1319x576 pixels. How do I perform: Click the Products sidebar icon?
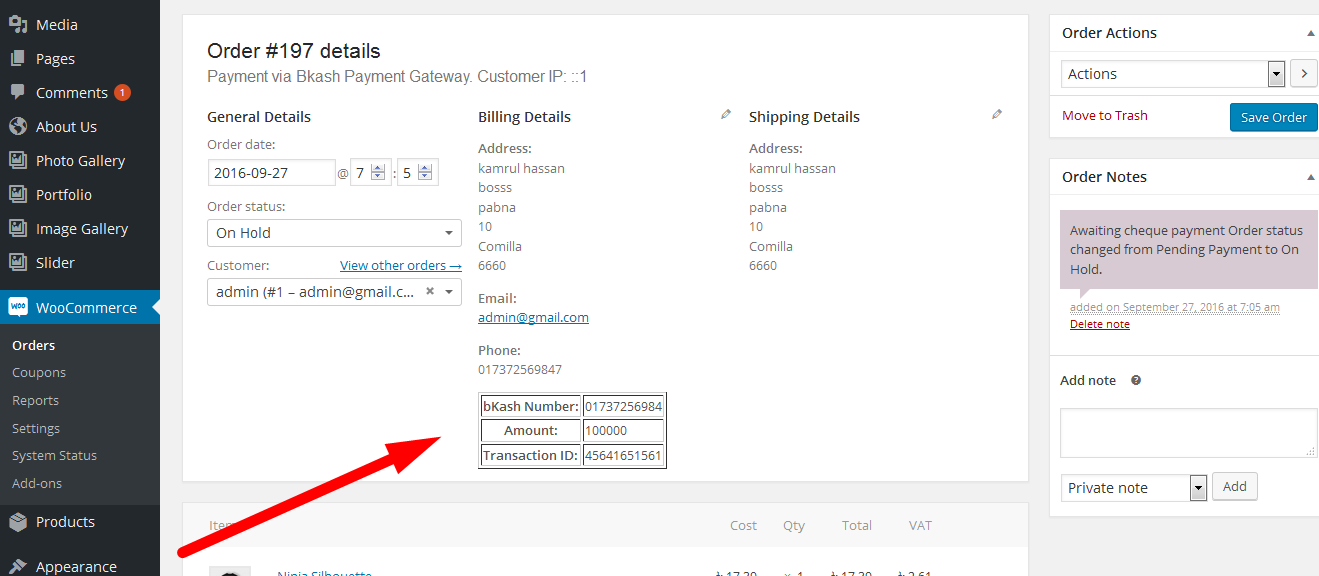point(17,521)
